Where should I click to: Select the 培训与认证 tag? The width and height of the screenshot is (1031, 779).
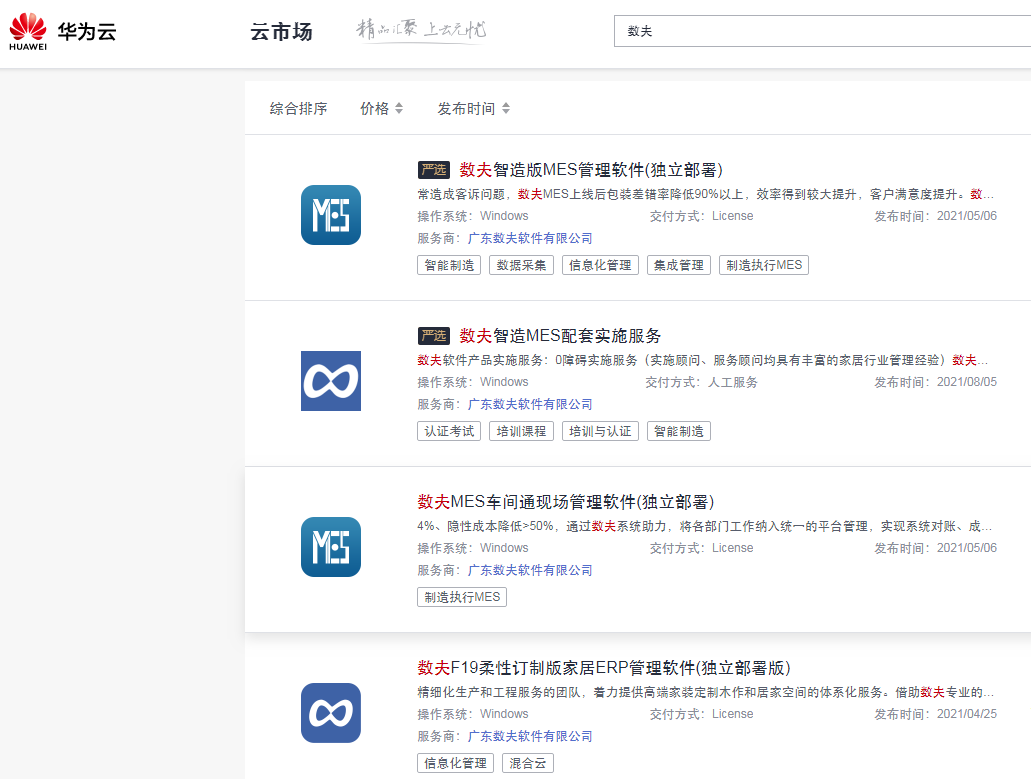coord(600,431)
